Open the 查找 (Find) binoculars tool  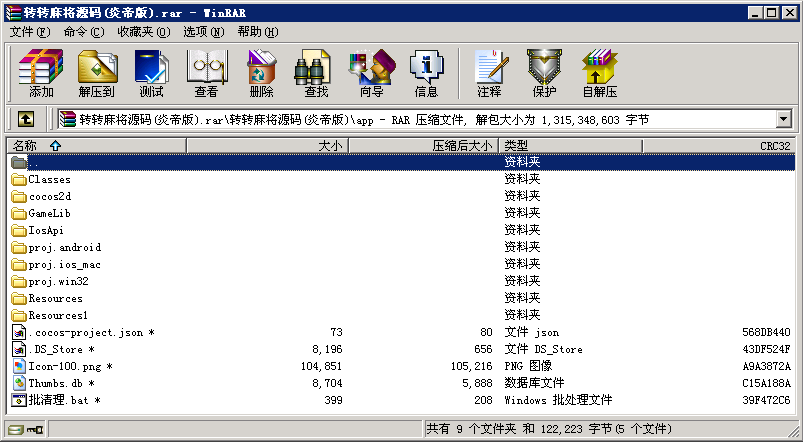pos(316,73)
